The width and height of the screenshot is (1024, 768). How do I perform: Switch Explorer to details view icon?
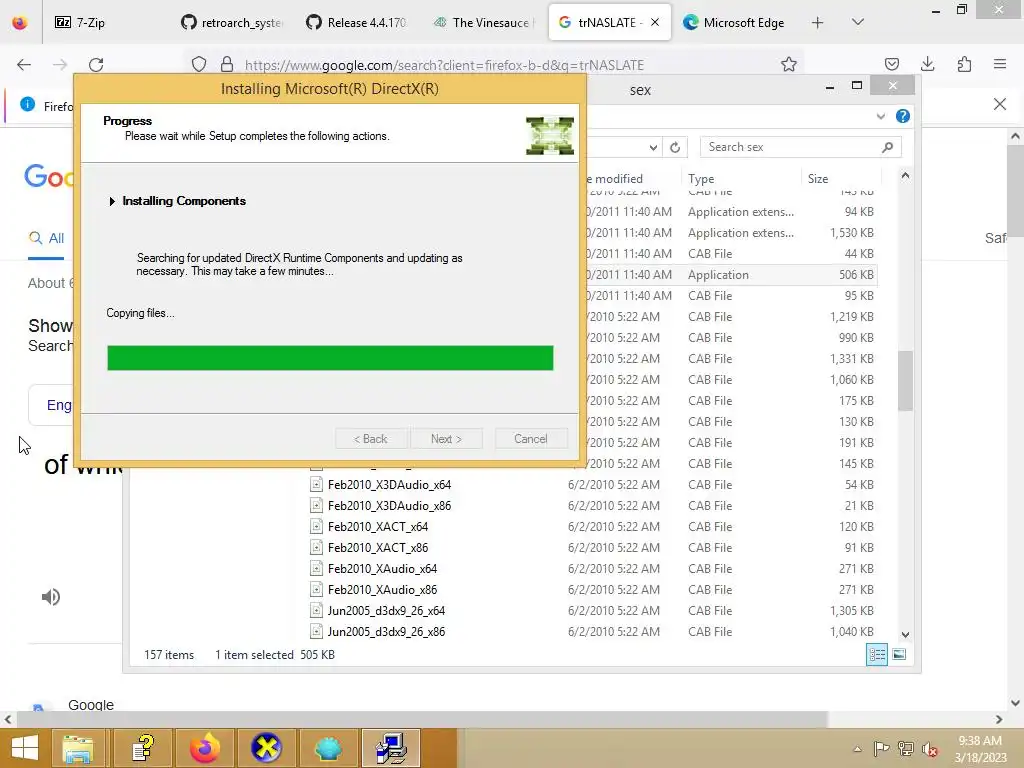pyautogui.click(x=877, y=654)
